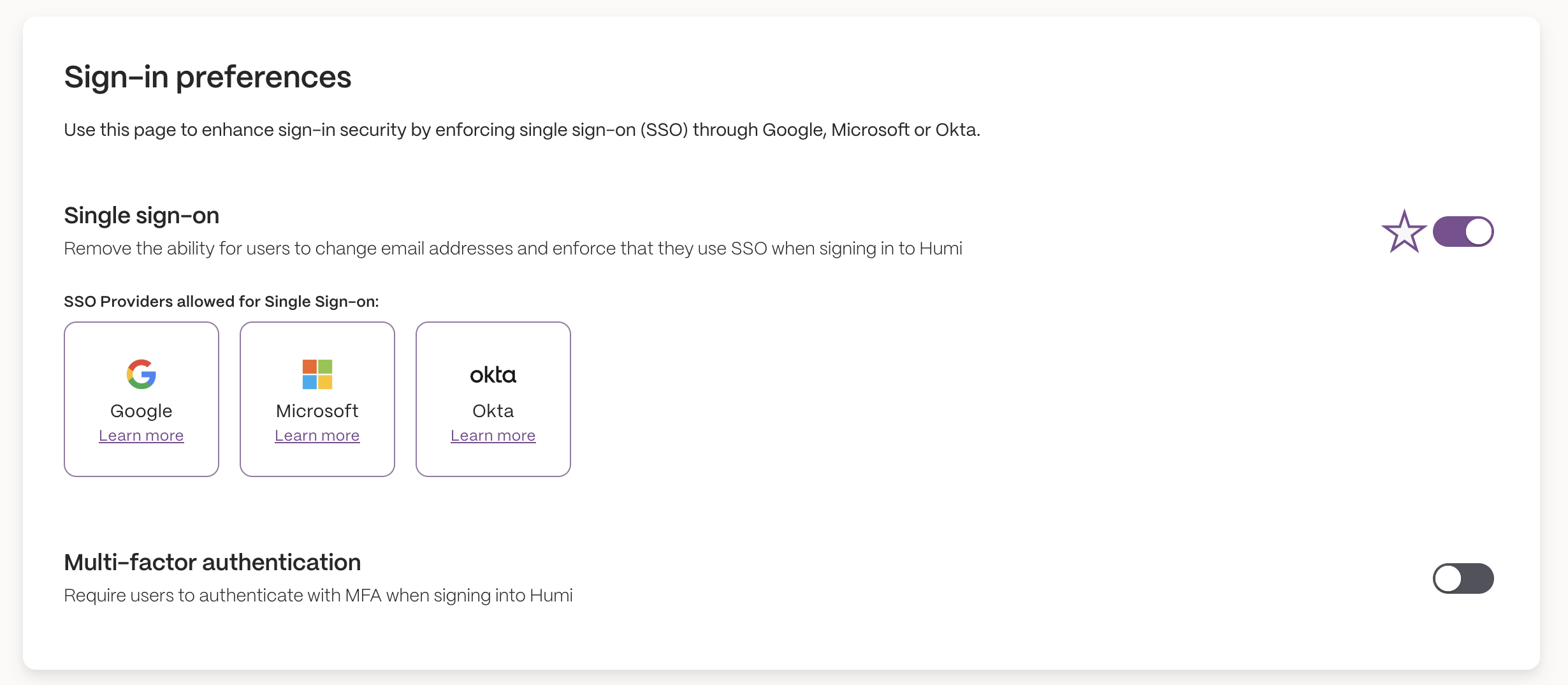Click the Microsoft provider name text
Viewport: 1568px width, 685px height.
[317, 411]
